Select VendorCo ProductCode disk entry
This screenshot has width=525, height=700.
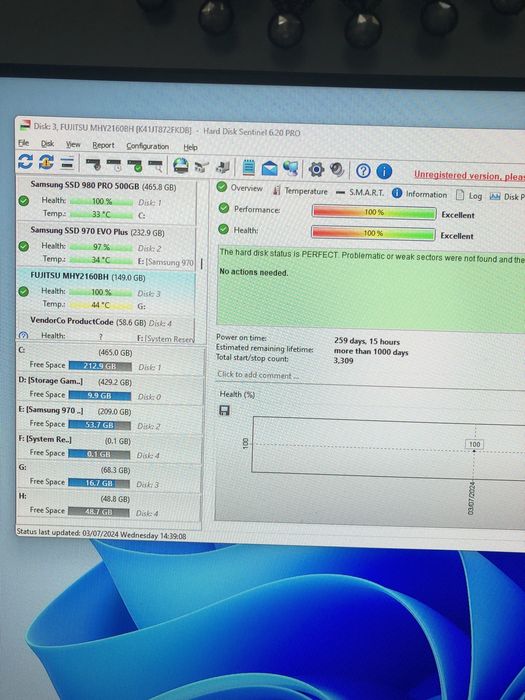pos(106,328)
